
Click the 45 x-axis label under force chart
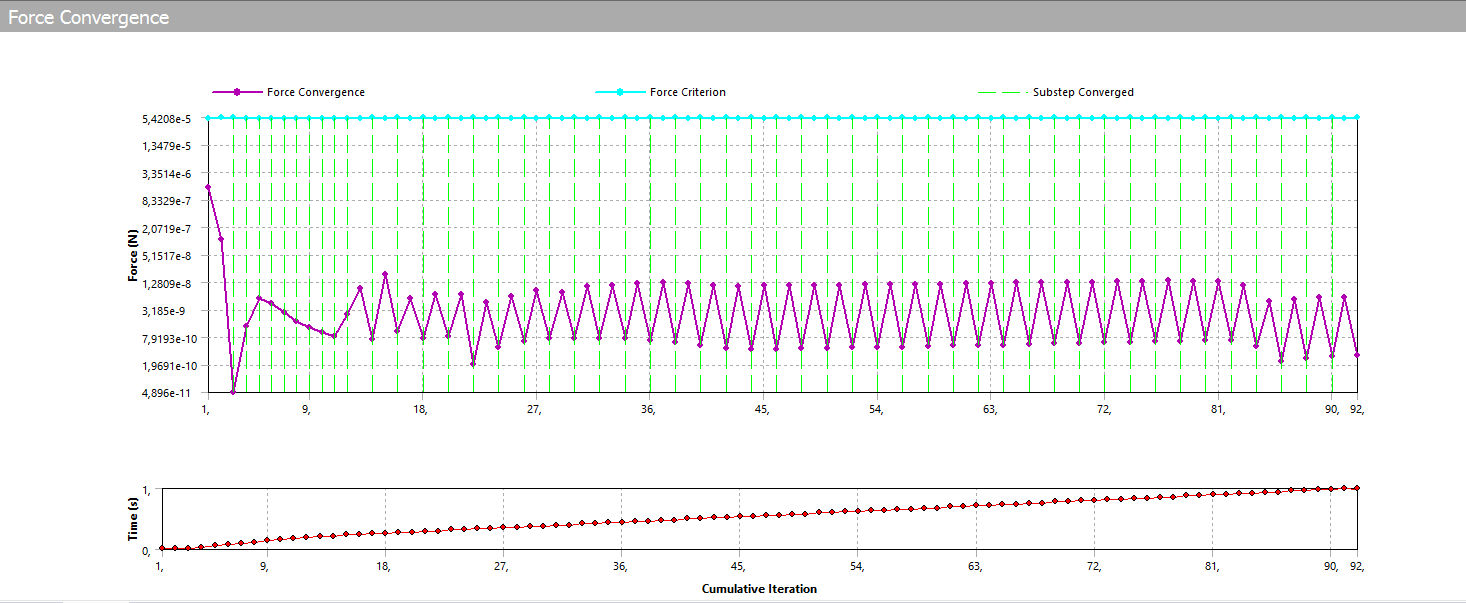[x=761, y=409]
